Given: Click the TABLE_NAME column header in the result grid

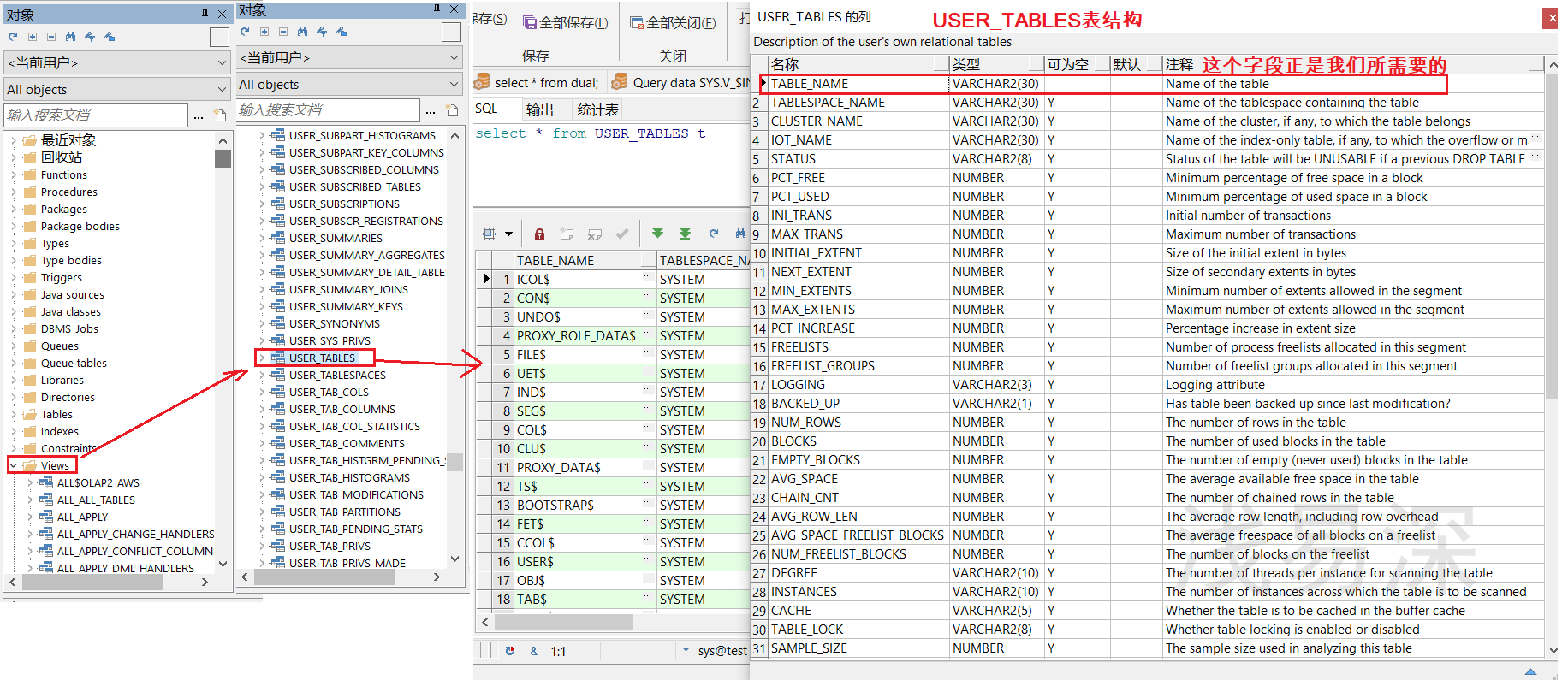Looking at the screenshot, I should (585, 260).
